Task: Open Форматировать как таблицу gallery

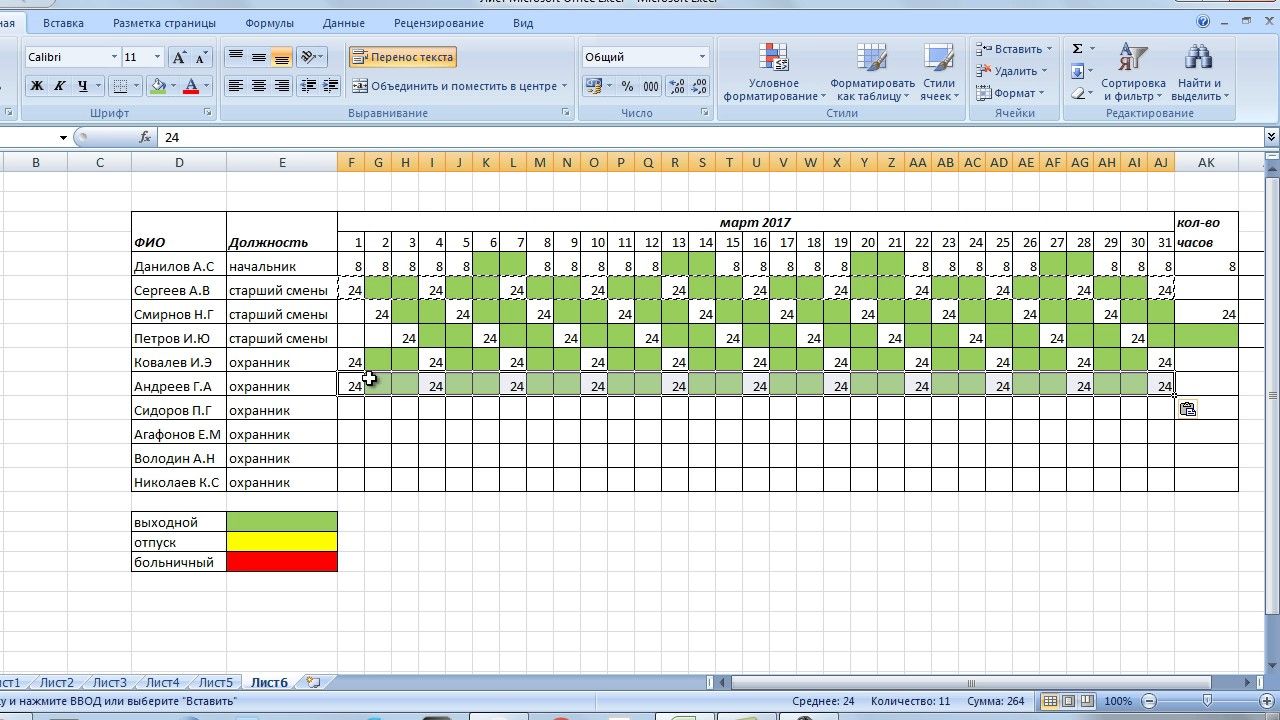Action: 872,72
